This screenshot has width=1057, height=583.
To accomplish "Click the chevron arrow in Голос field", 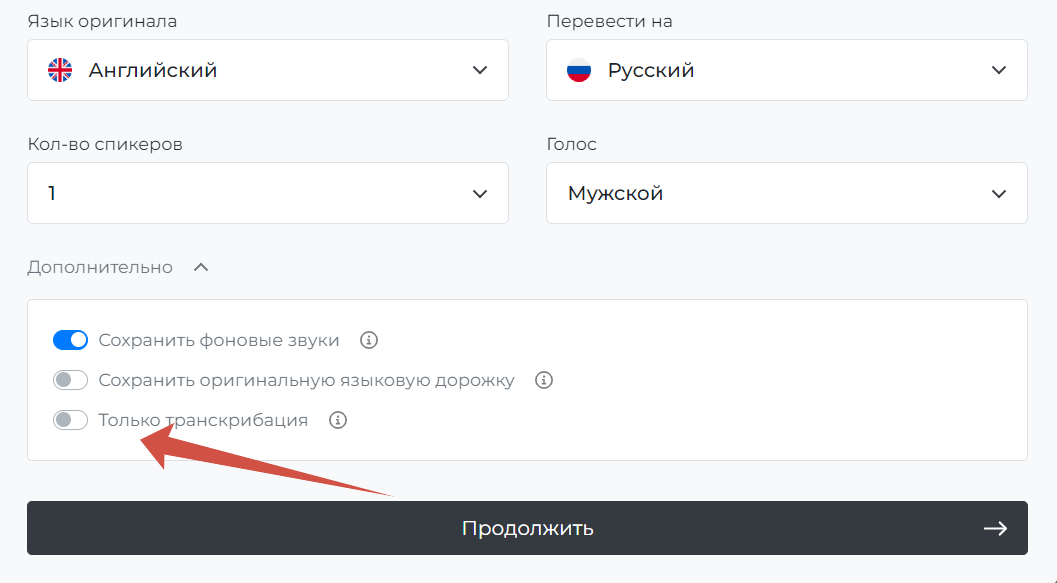I will pos(999,194).
